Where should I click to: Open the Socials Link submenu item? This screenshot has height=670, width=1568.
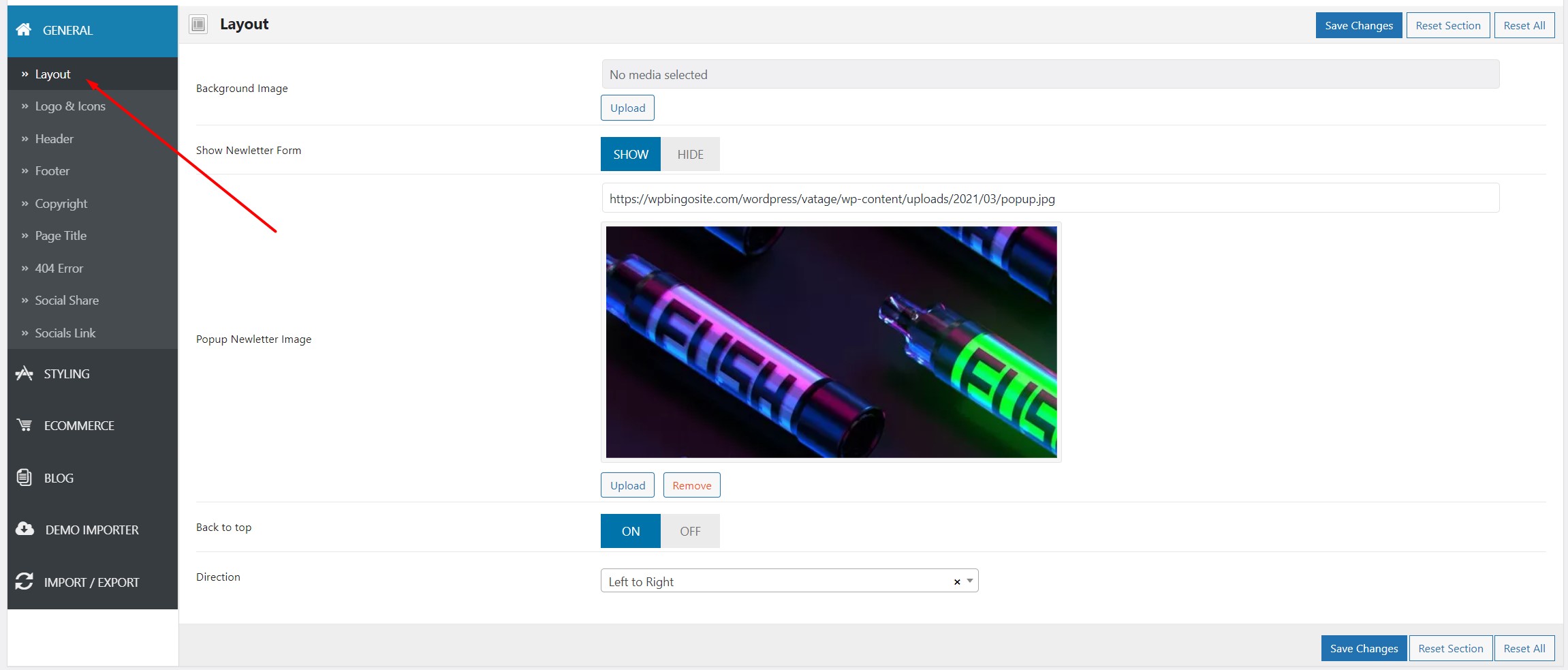click(93, 333)
